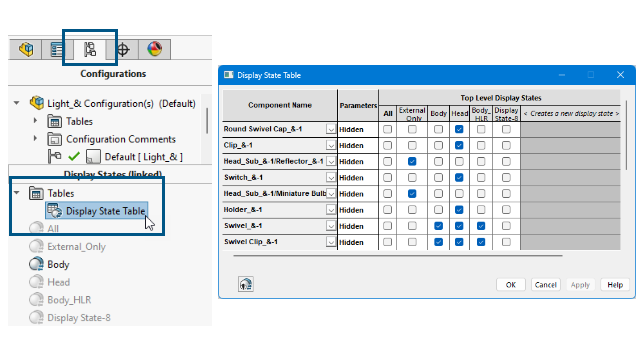This screenshot has width=640, height=360.
Task: Select the ConfigurationManager tab icon
Action: click(90, 49)
